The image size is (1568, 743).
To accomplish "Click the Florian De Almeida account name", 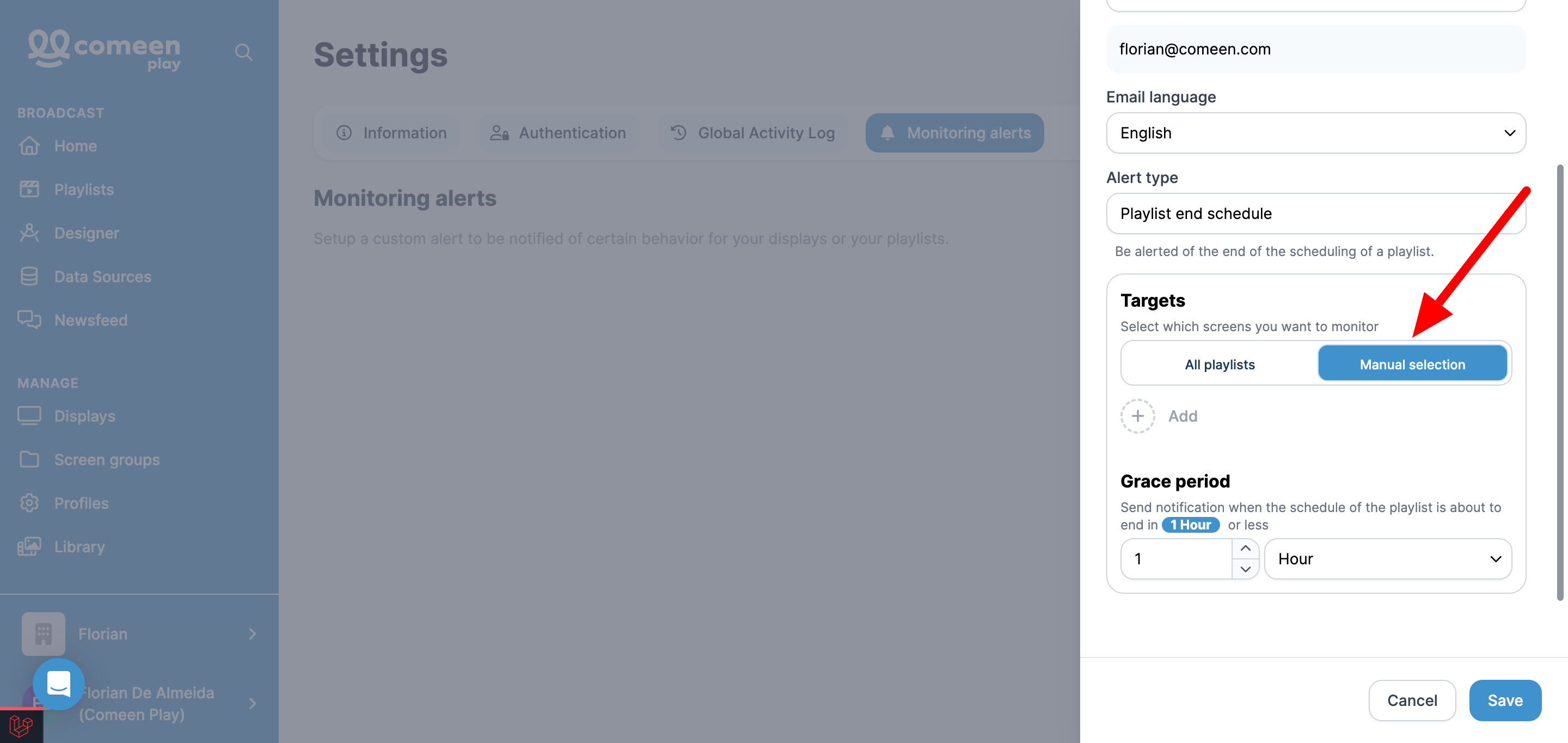I will (x=146, y=703).
